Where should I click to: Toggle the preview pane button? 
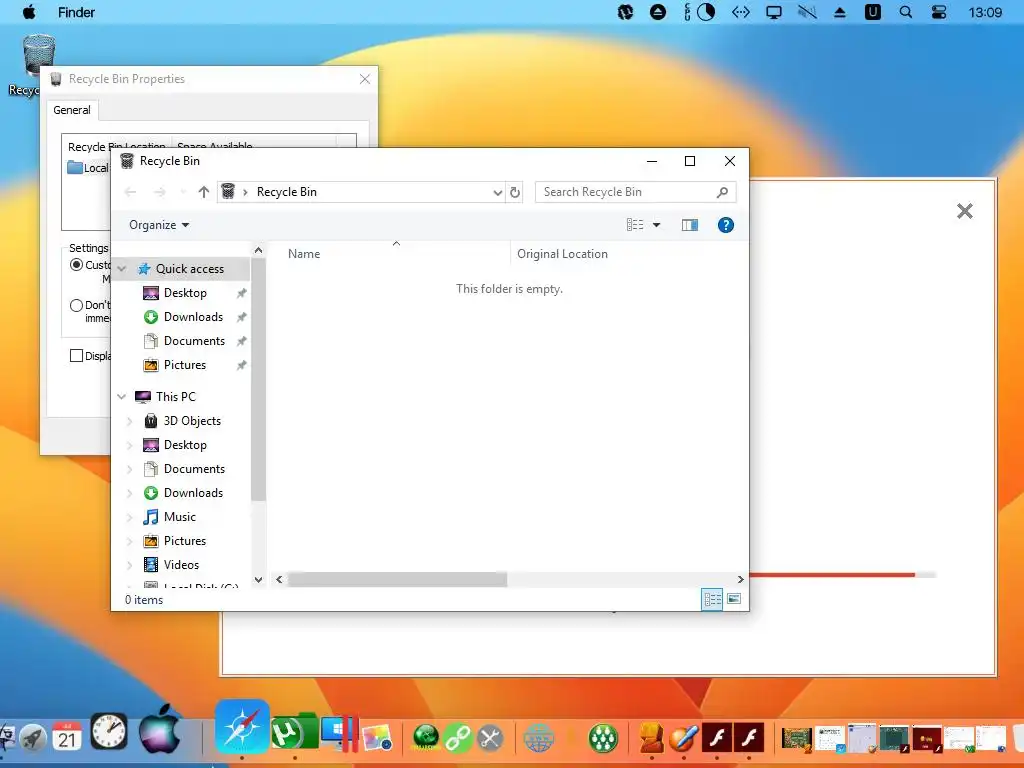[690, 225]
